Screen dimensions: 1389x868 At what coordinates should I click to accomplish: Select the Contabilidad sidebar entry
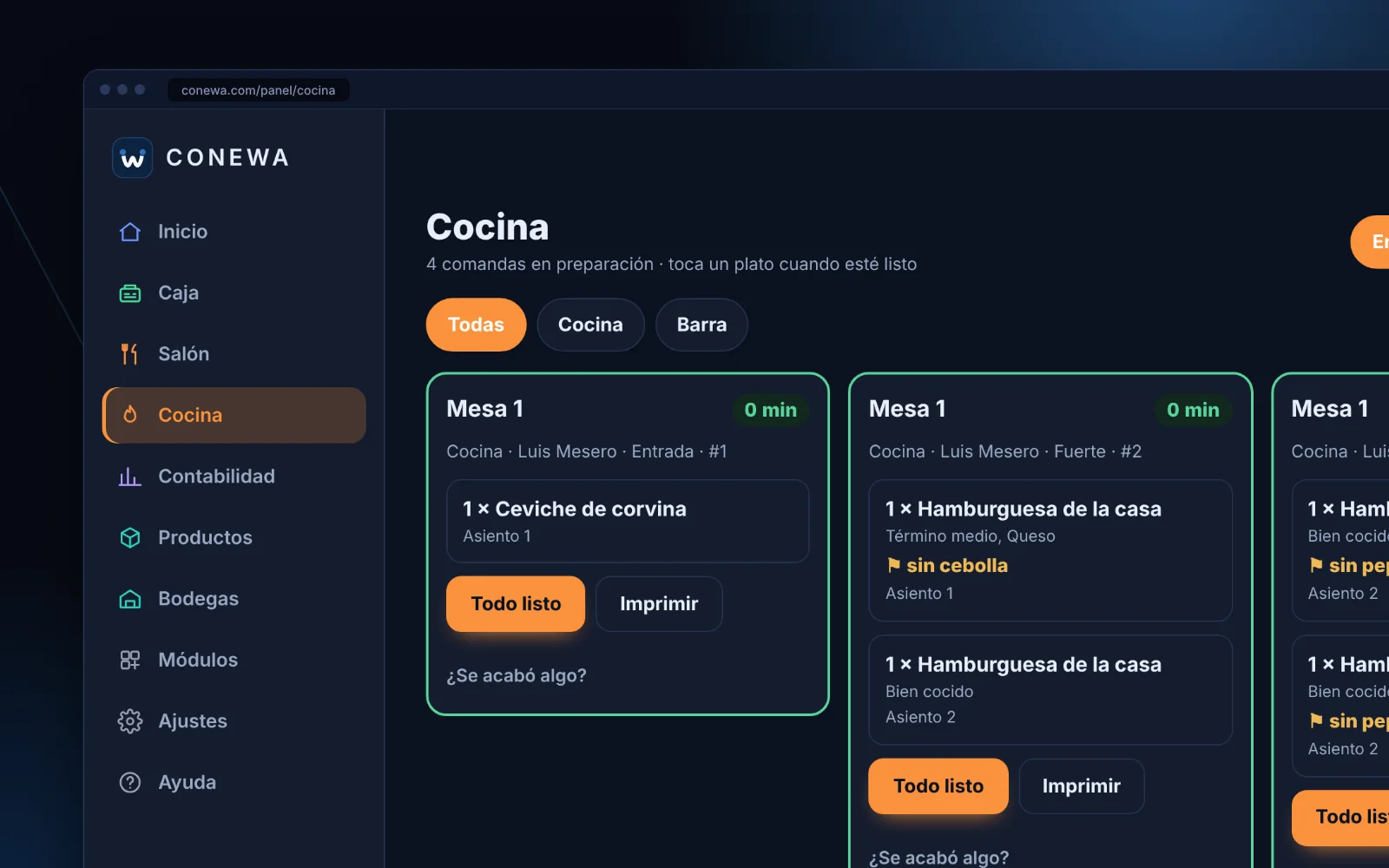pyautogui.click(x=234, y=477)
